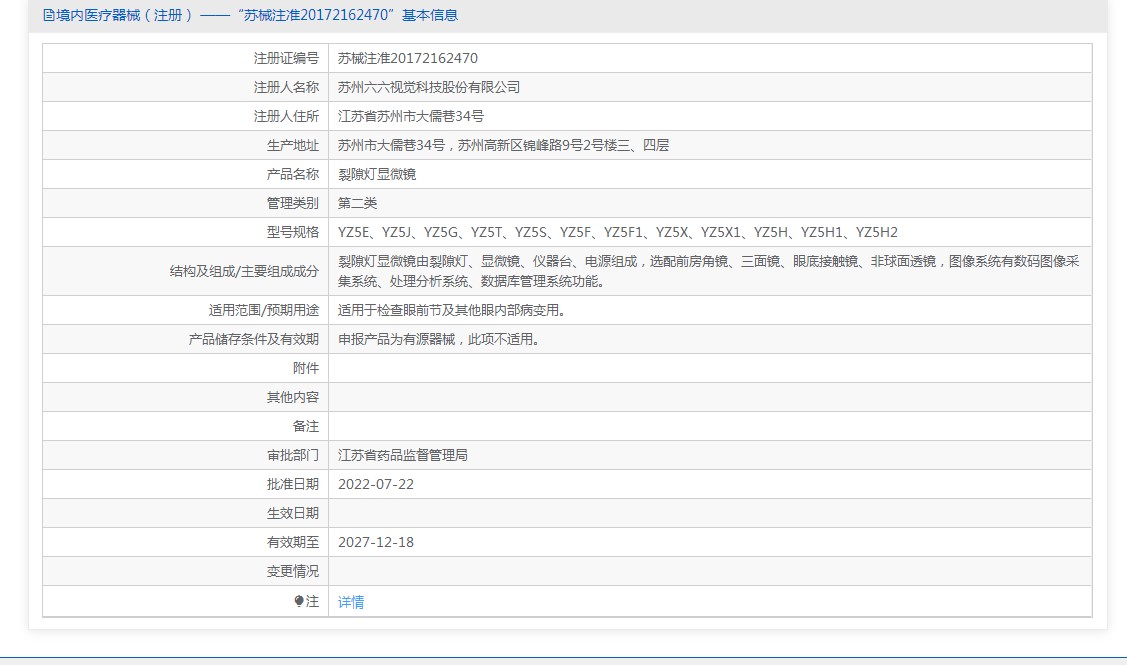Click the 产品名称 row label
The height and width of the screenshot is (665, 1127).
293,174
